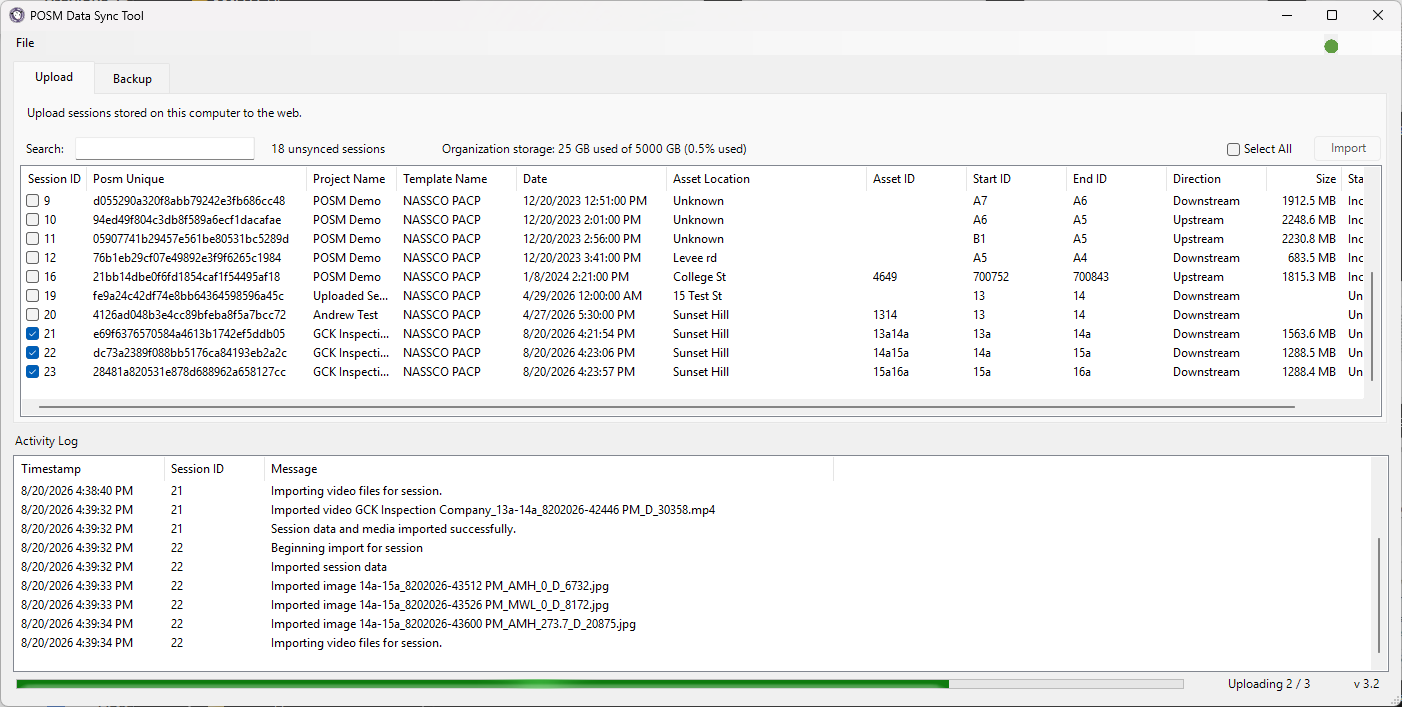
Task: Click the 'Uploaded Se...' project name cell
Action: click(x=351, y=296)
